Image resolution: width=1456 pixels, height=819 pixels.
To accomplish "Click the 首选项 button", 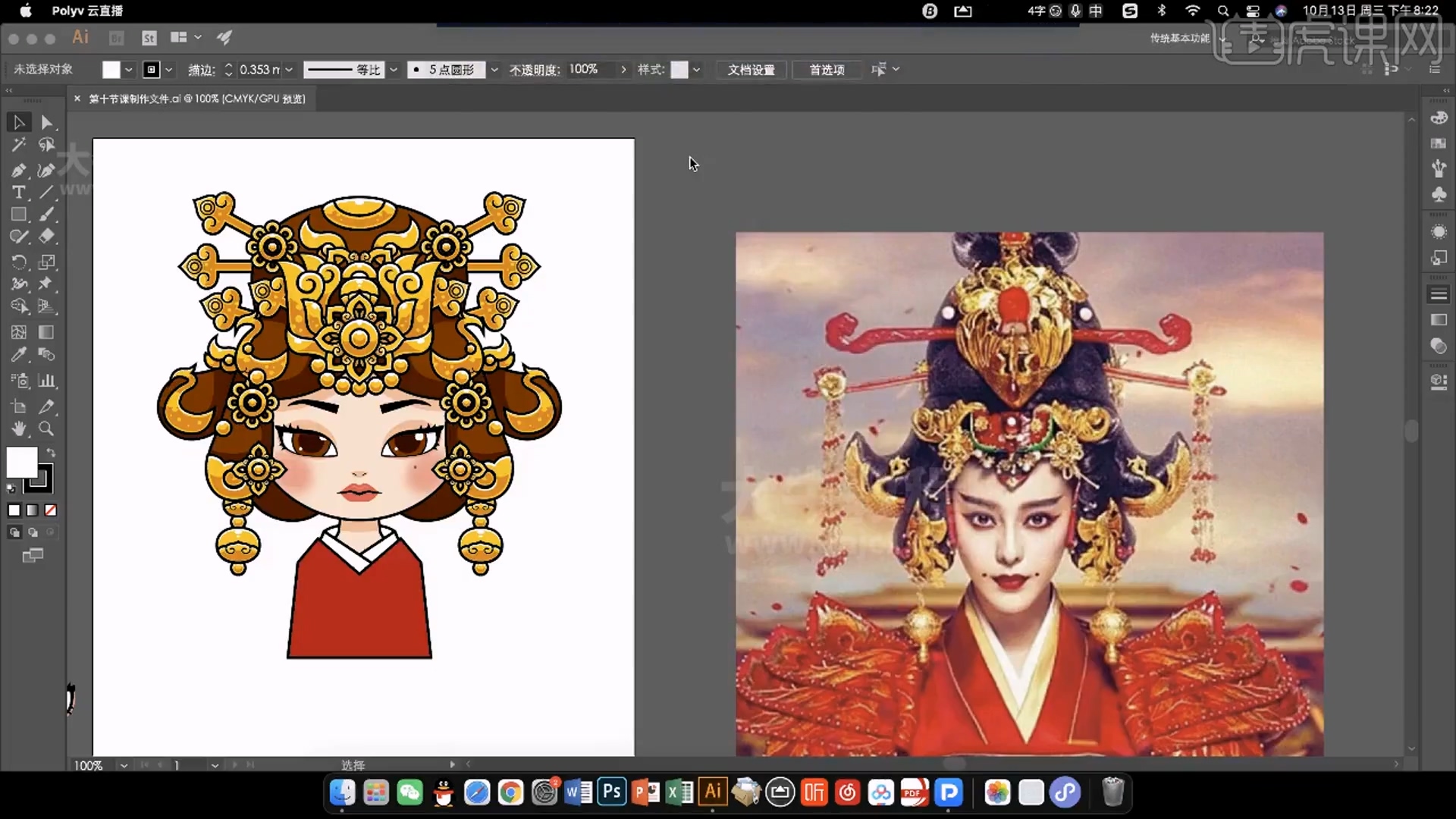I will [827, 70].
